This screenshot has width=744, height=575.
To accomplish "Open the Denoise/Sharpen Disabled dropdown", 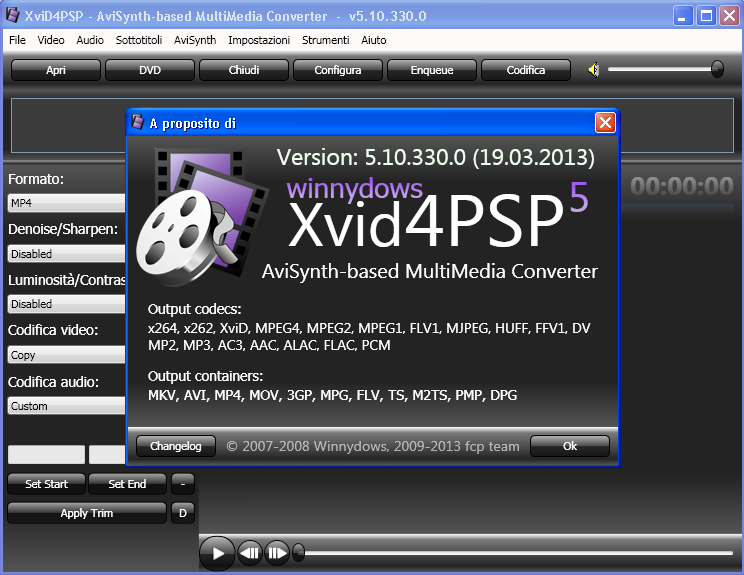I will tap(66, 254).
